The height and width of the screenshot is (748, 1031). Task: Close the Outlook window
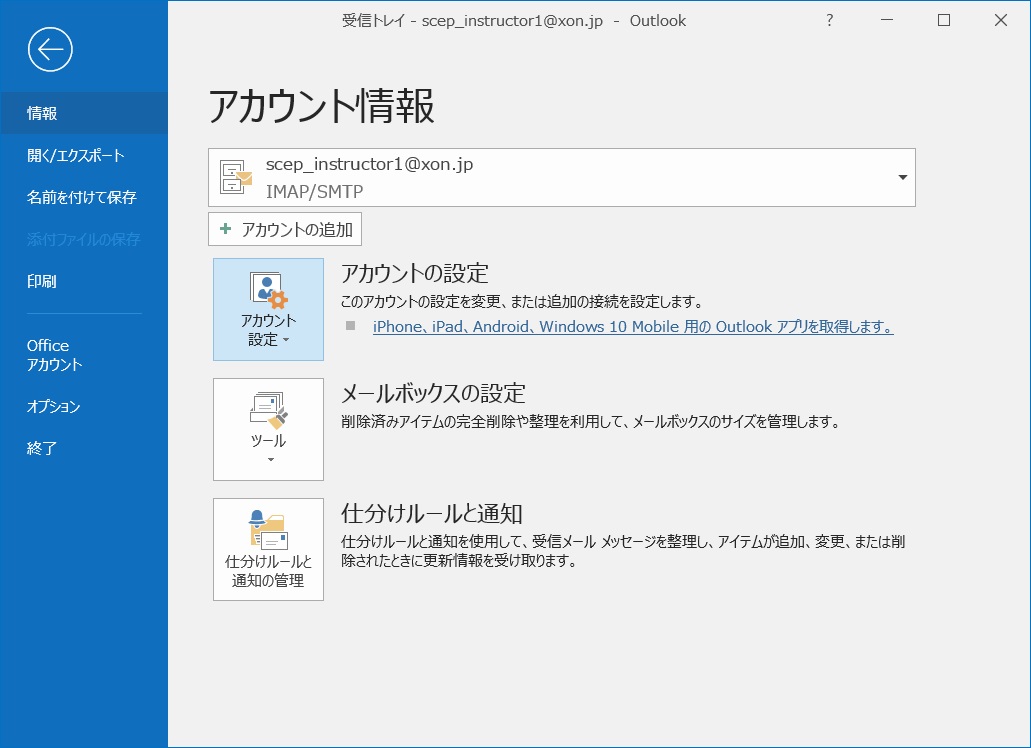tap(1000, 21)
